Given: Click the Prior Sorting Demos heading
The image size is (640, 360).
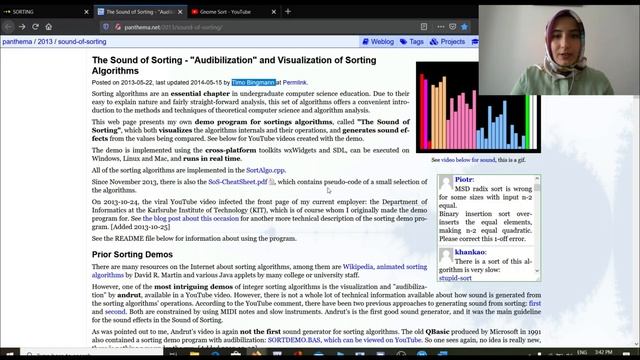Looking at the screenshot, I should (132, 255).
